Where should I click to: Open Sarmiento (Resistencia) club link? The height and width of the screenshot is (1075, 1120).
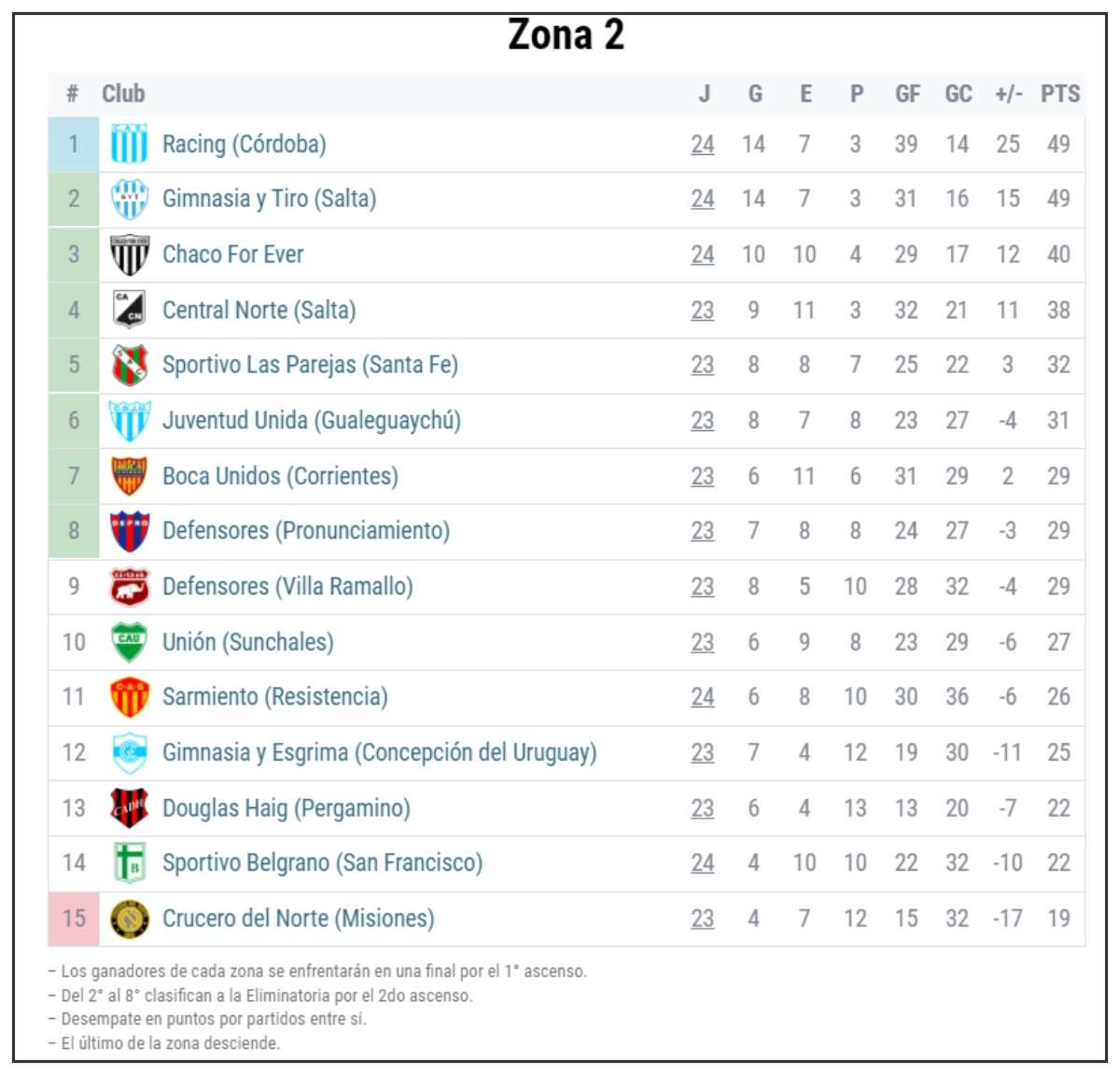pos(274,697)
